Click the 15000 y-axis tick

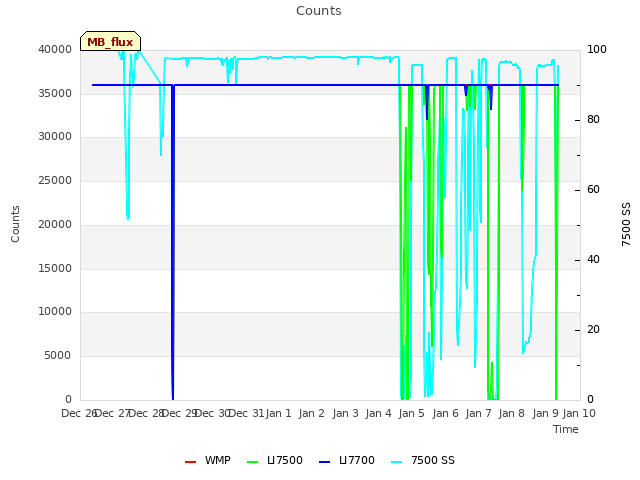(55, 268)
